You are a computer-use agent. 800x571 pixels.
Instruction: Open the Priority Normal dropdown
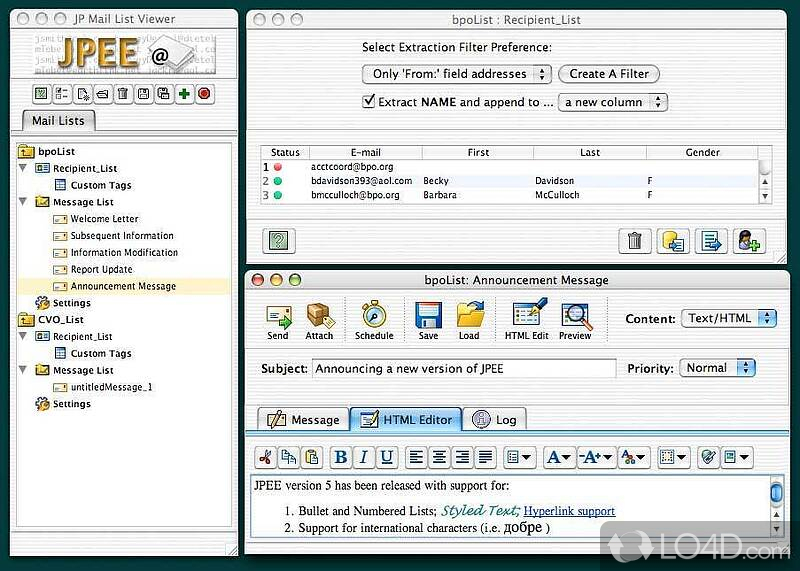coord(718,368)
